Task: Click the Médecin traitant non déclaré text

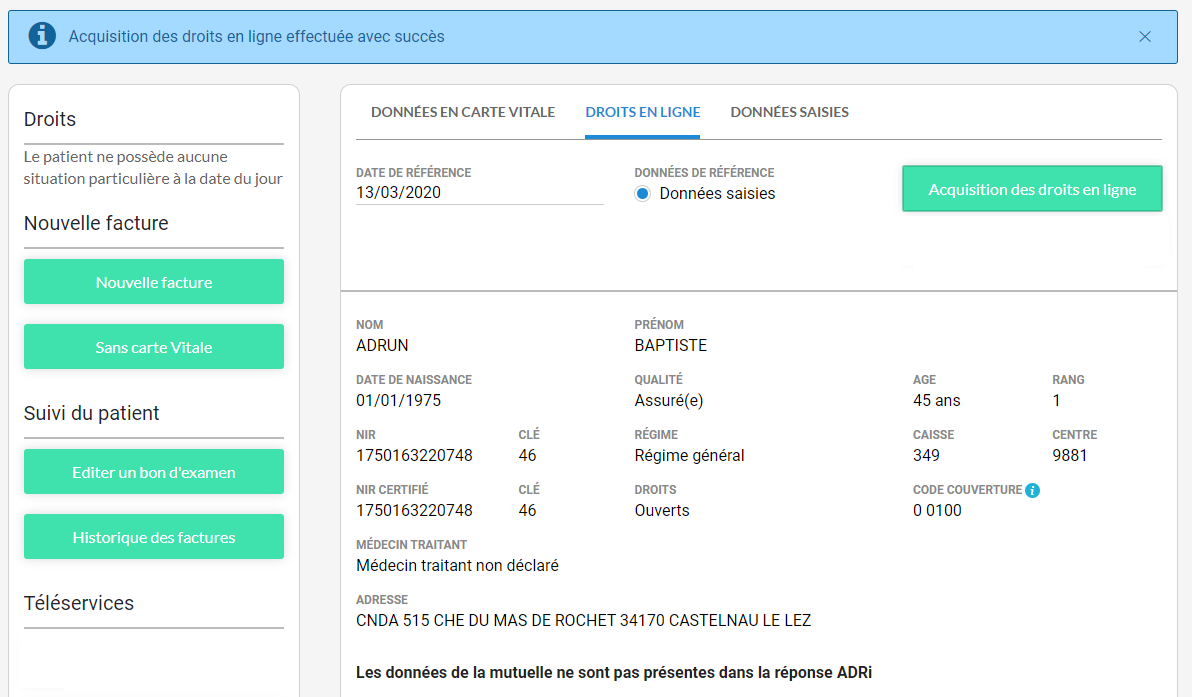Action: (x=457, y=565)
